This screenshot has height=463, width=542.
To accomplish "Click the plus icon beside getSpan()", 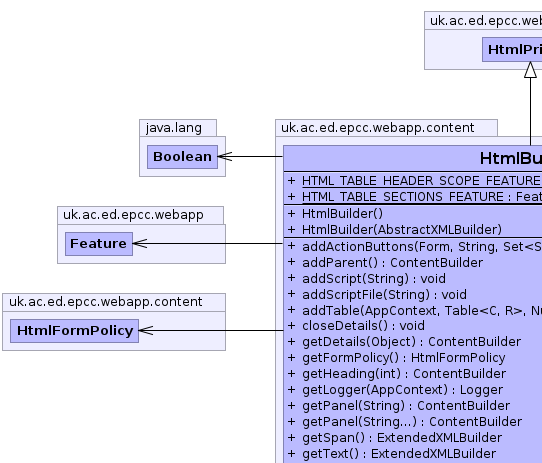I will [291, 437].
